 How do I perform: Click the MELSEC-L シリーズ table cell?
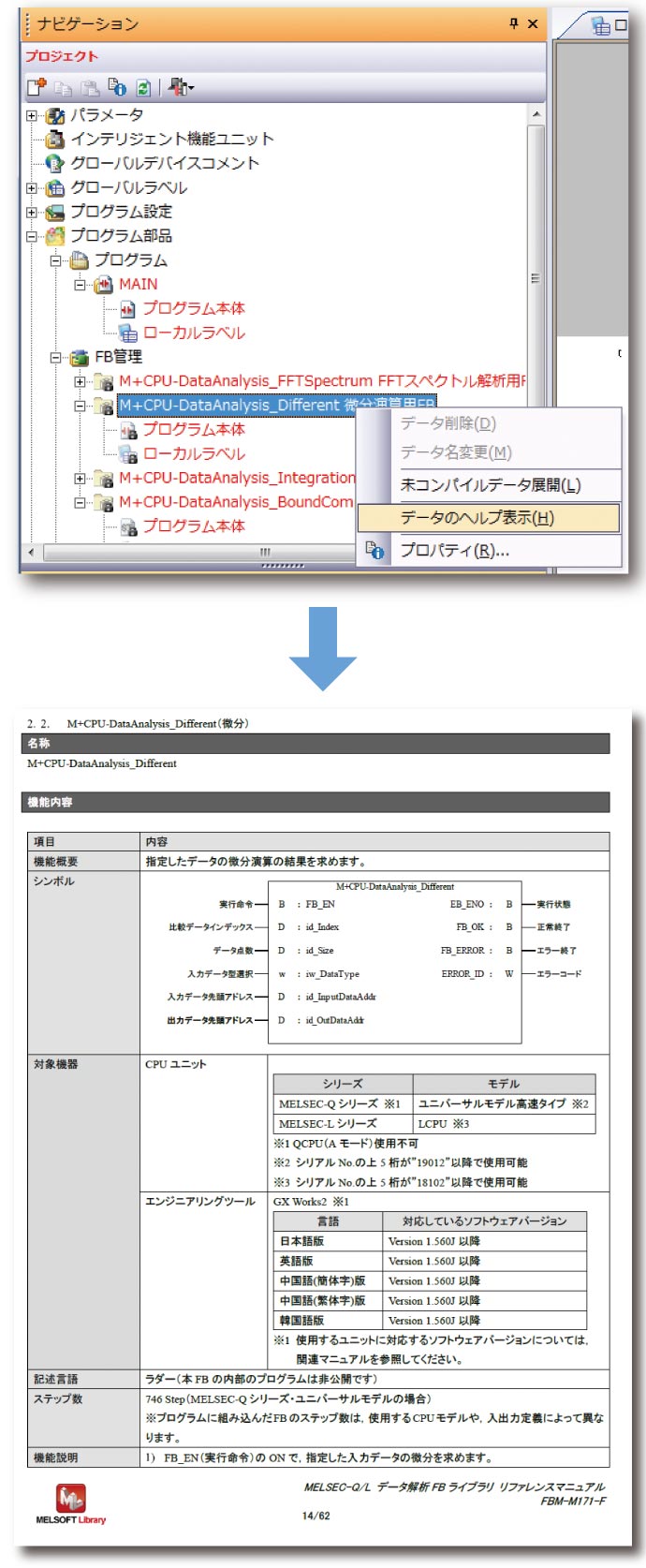point(344,1124)
